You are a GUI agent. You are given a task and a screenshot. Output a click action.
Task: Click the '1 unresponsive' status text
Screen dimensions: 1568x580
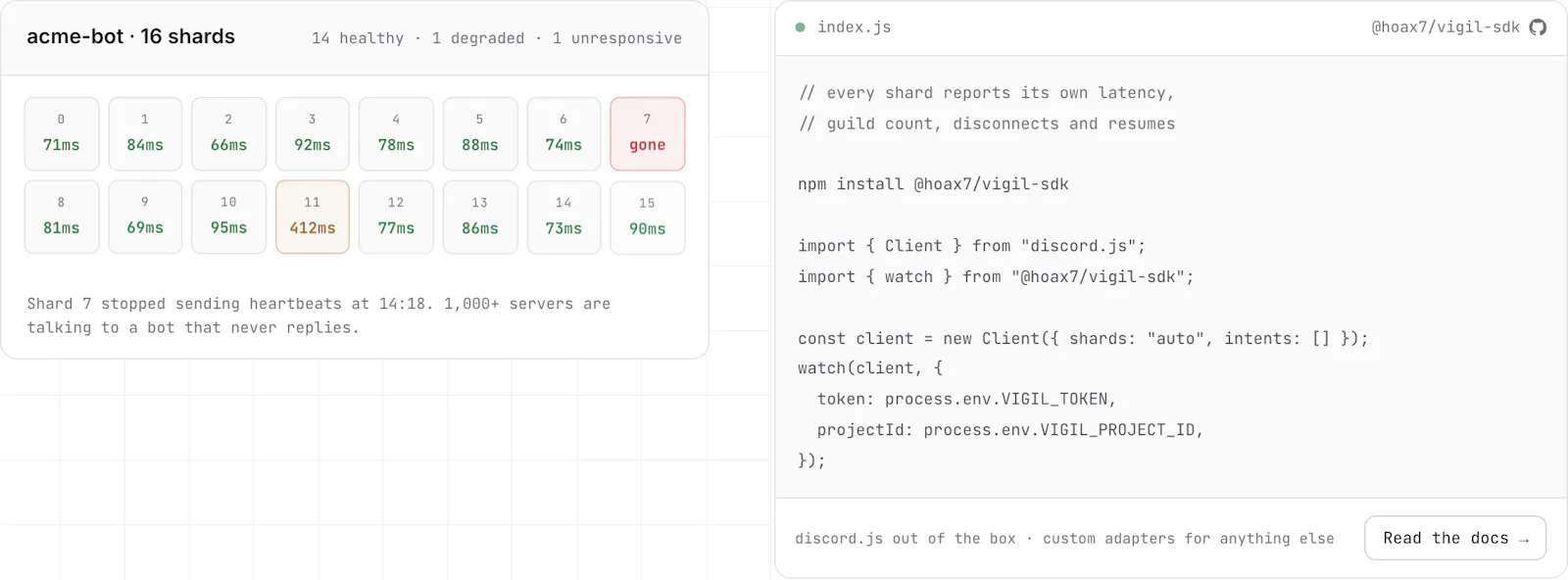617,38
